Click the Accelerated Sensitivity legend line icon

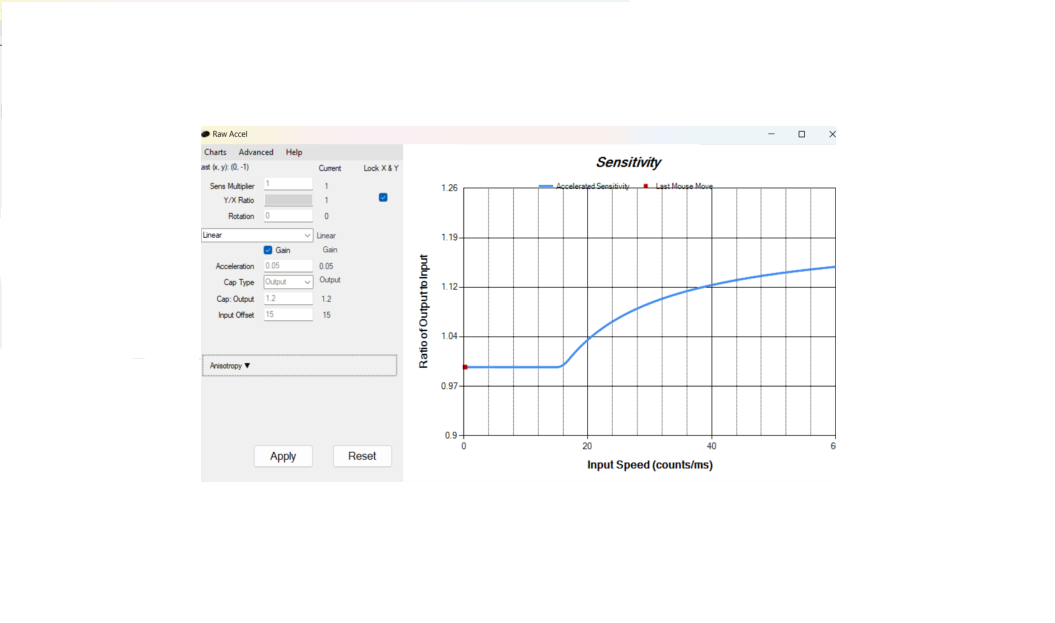click(x=548, y=185)
